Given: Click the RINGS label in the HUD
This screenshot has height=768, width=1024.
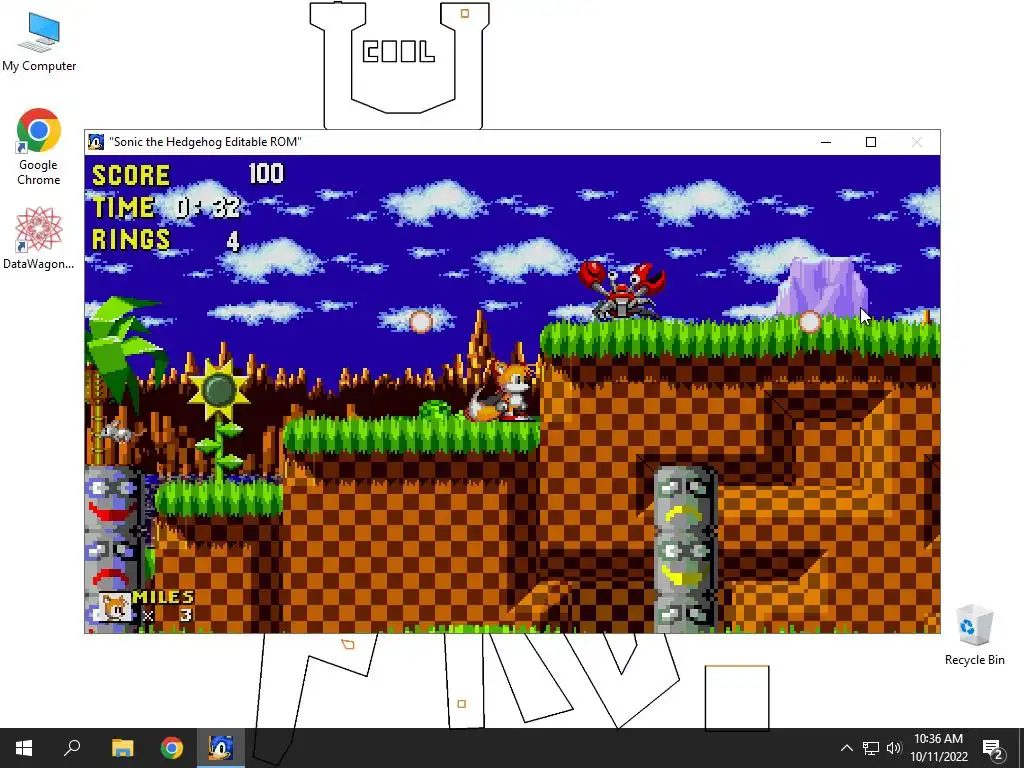Looking at the screenshot, I should pyautogui.click(x=131, y=239).
